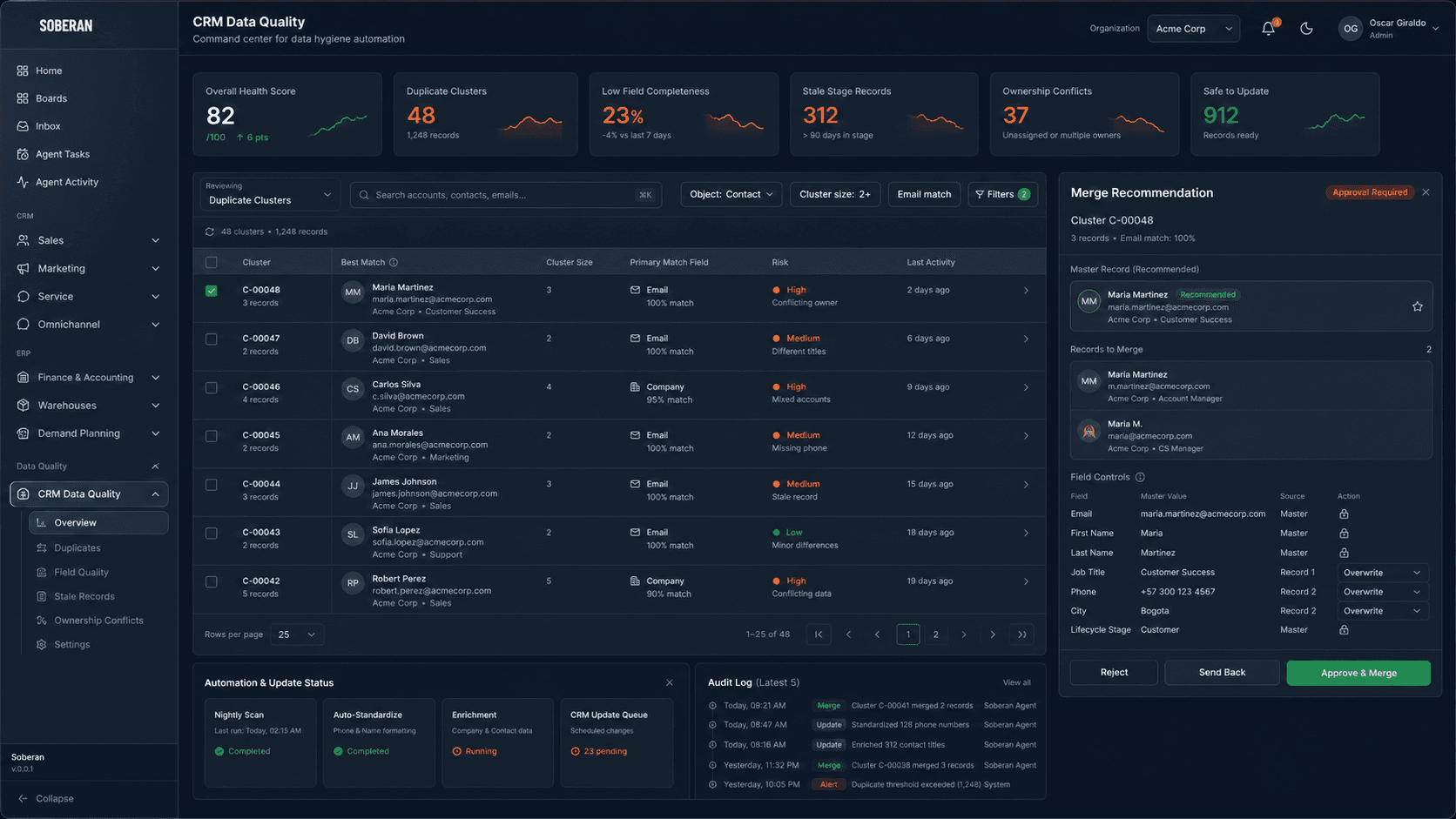
Task: Check cluster C-00044 checkbox
Action: coord(212,485)
